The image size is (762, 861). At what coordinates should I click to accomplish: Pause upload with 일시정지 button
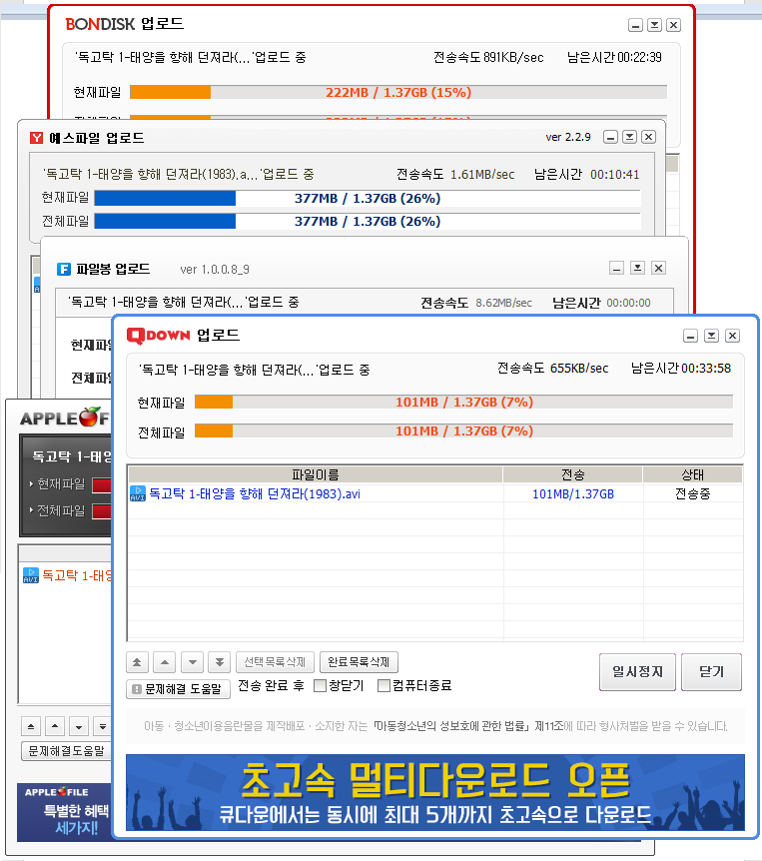coord(638,671)
